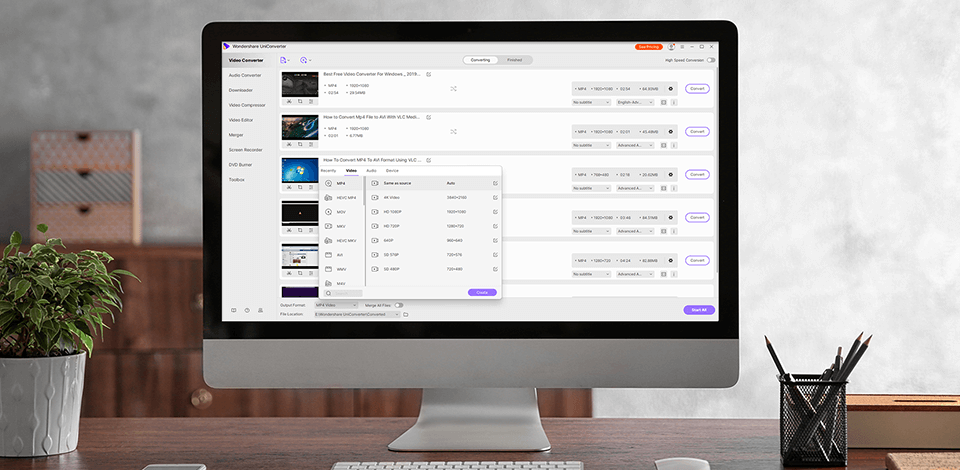The image size is (960, 470).
Task: Switch to the Device tab
Action: pyautogui.click(x=392, y=171)
